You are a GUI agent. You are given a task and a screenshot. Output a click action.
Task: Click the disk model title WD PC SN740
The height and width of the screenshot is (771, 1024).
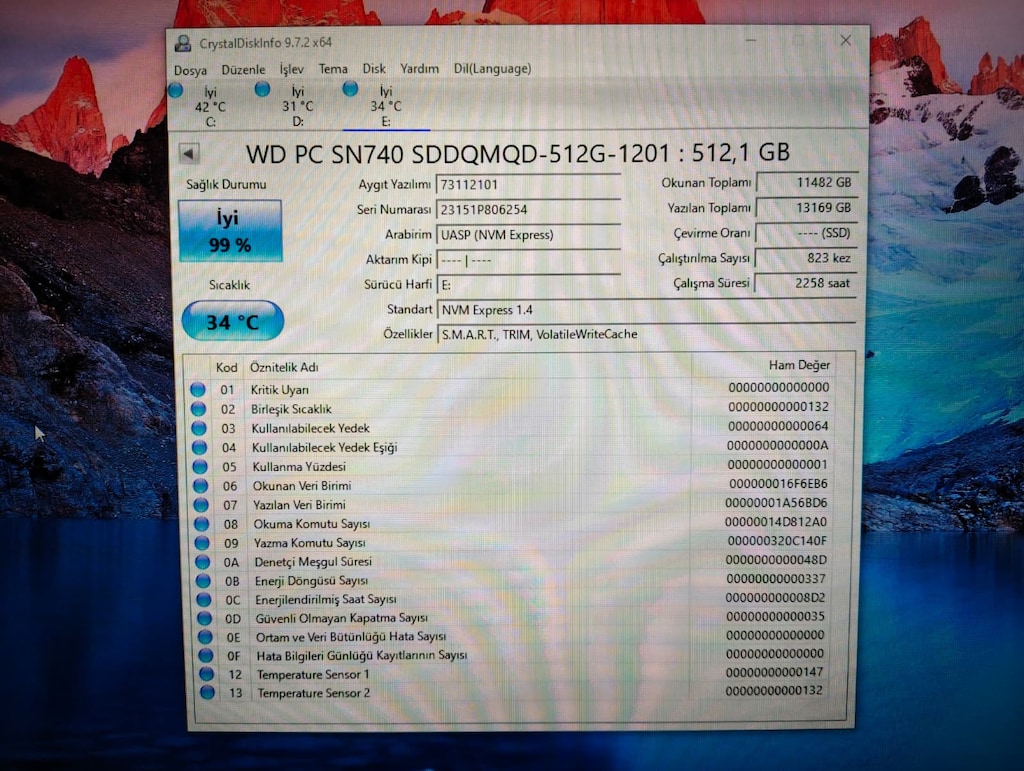[x=518, y=154]
